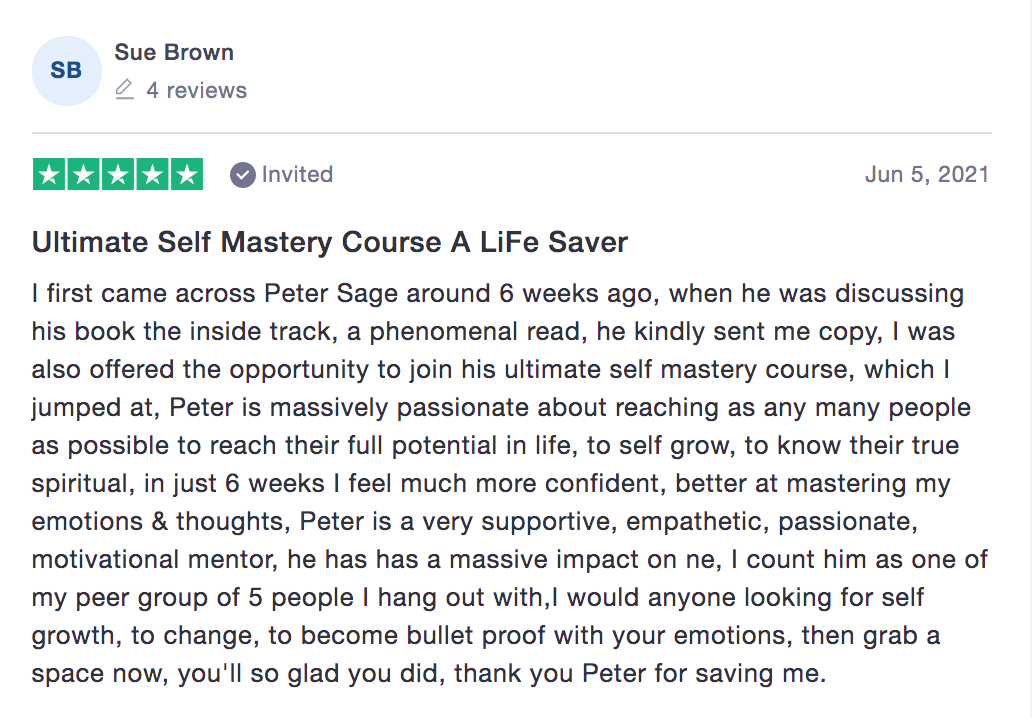Click the fourth green rating star
Image resolution: width=1032 pixels, height=718 pixels.
point(152,175)
